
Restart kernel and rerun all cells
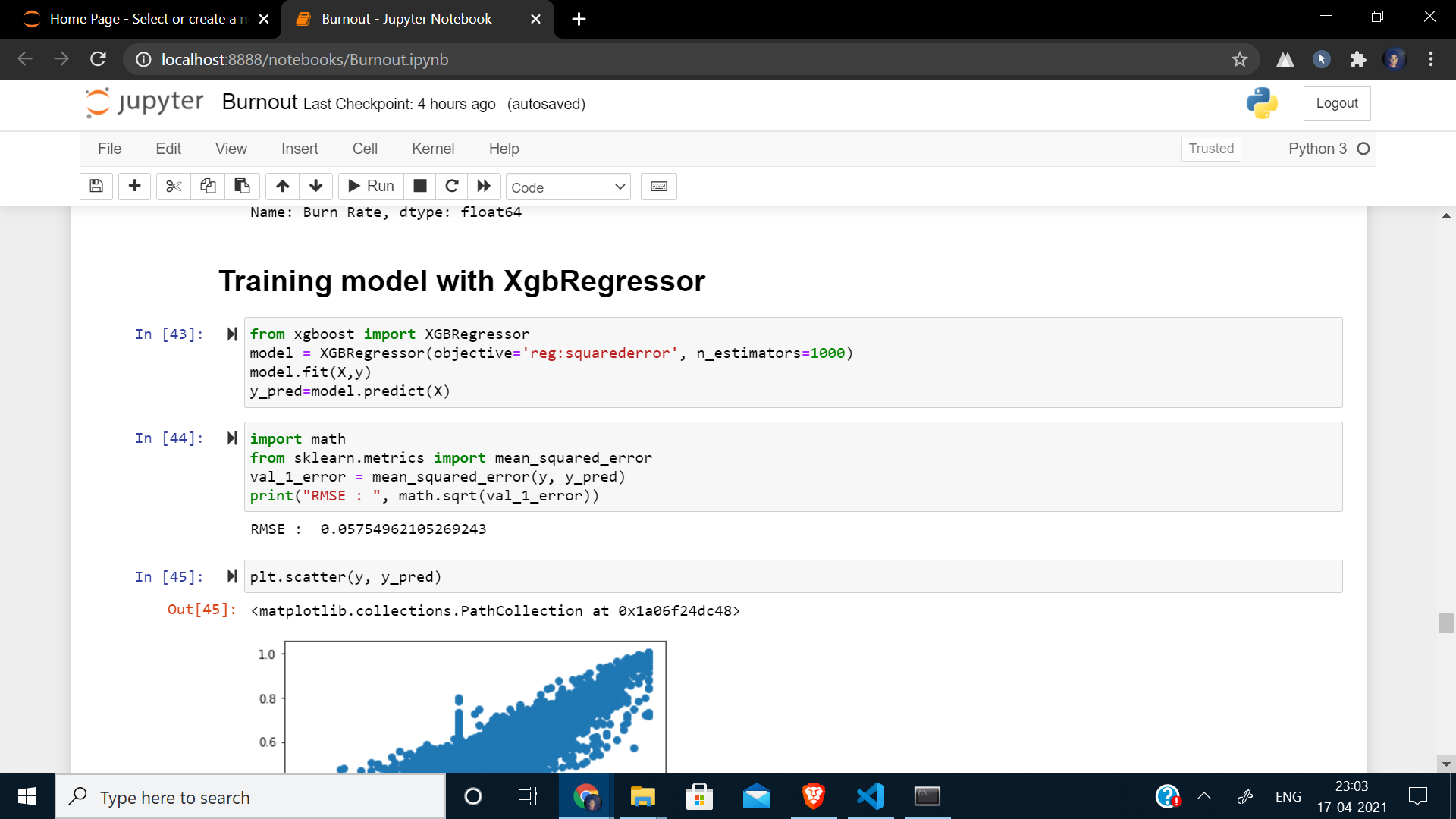[x=484, y=187]
